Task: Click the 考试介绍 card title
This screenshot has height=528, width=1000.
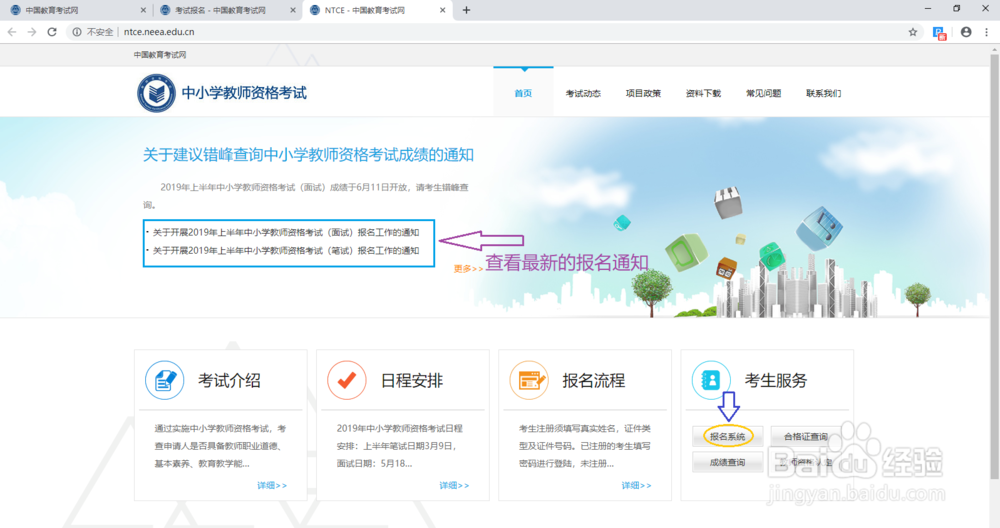Action: tap(229, 381)
